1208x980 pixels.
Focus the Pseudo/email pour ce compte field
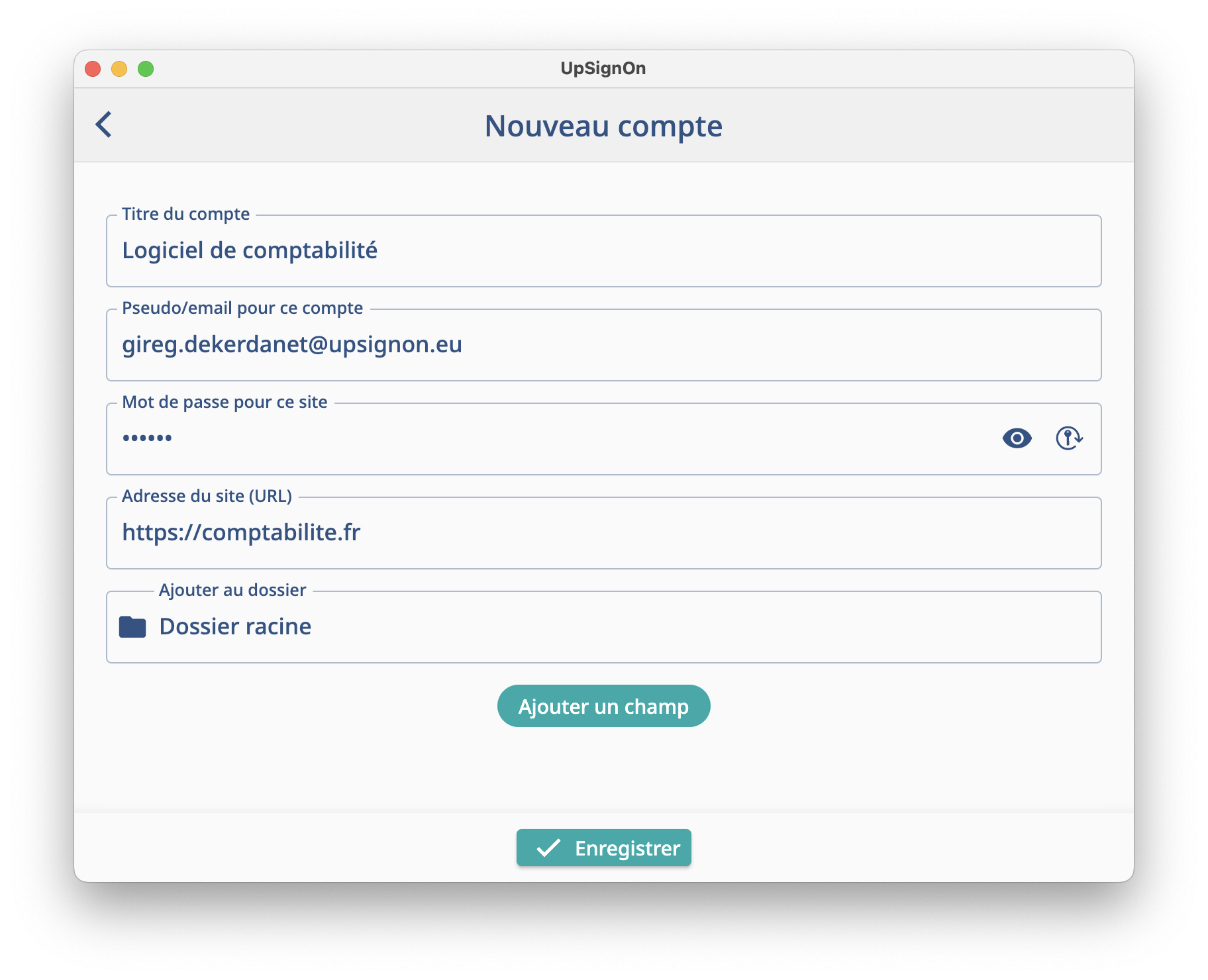[x=603, y=345]
